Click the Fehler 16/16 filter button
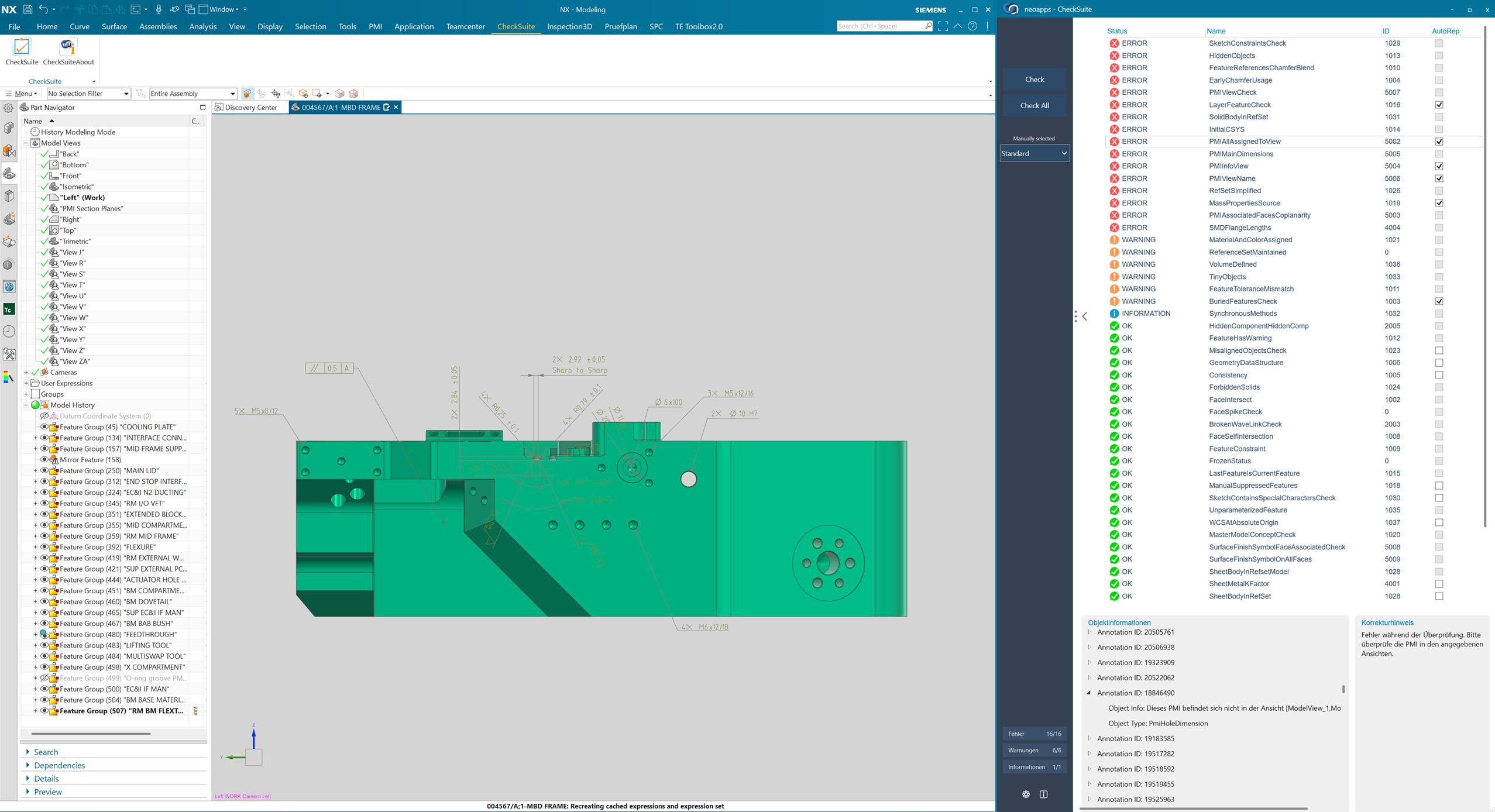This screenshot has height=812, width=1495. pos(1034,734)
